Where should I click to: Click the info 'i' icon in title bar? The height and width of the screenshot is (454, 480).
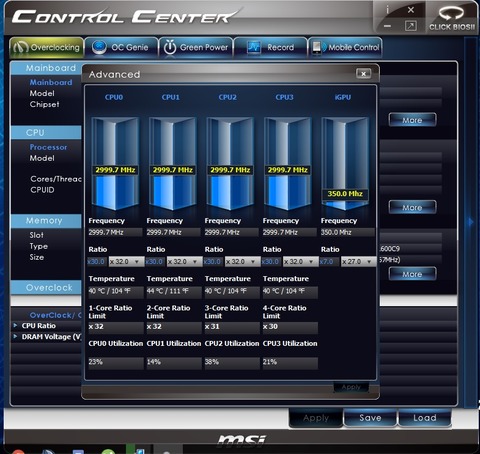[387, 10]
